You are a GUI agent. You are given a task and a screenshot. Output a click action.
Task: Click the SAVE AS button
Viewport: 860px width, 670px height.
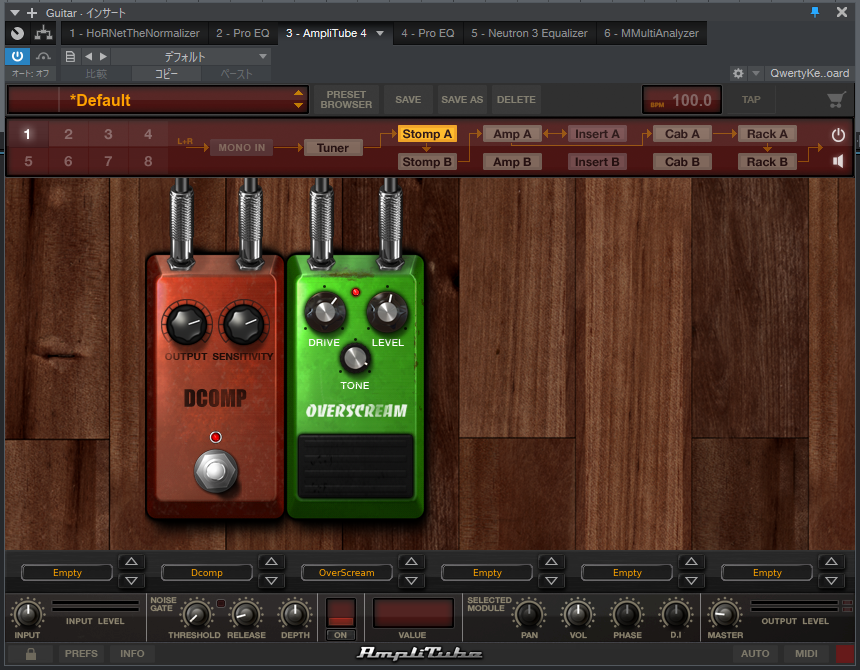(462, 100)
